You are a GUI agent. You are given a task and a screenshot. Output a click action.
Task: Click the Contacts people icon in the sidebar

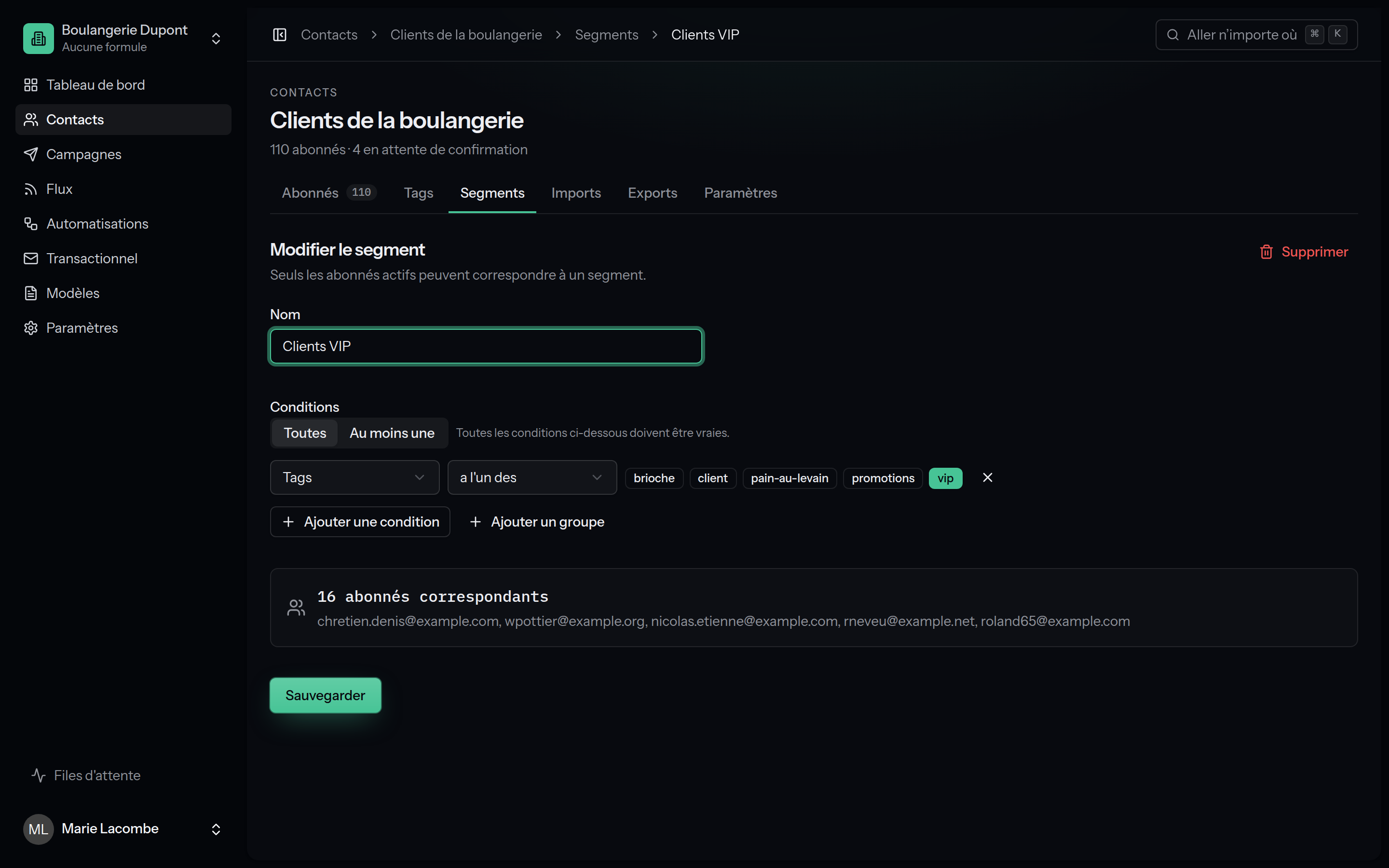pos(31,120)
